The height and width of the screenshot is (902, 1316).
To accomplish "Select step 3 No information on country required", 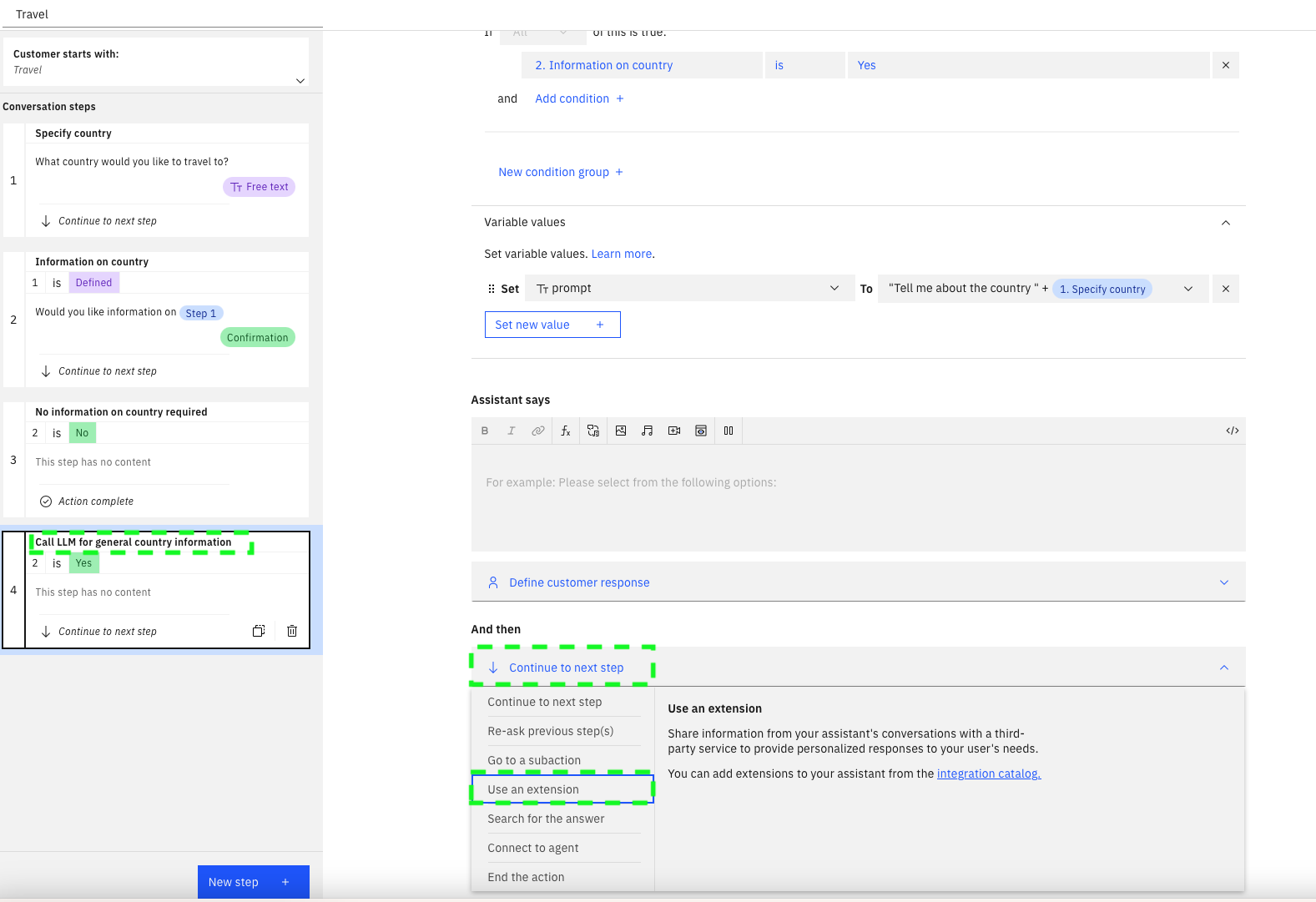I will point(156,460).
